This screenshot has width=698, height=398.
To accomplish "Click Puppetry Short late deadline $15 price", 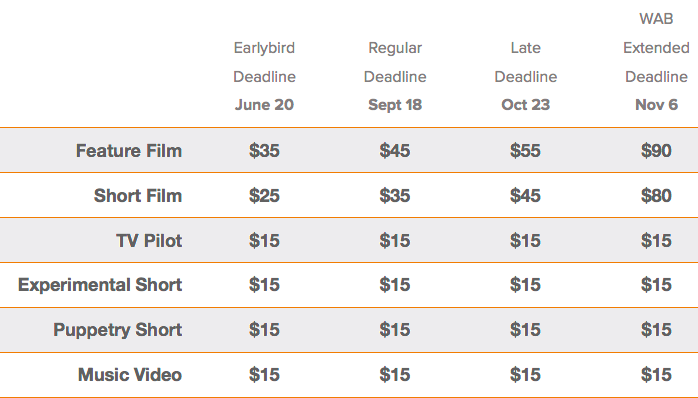I will tap(526, 330).
